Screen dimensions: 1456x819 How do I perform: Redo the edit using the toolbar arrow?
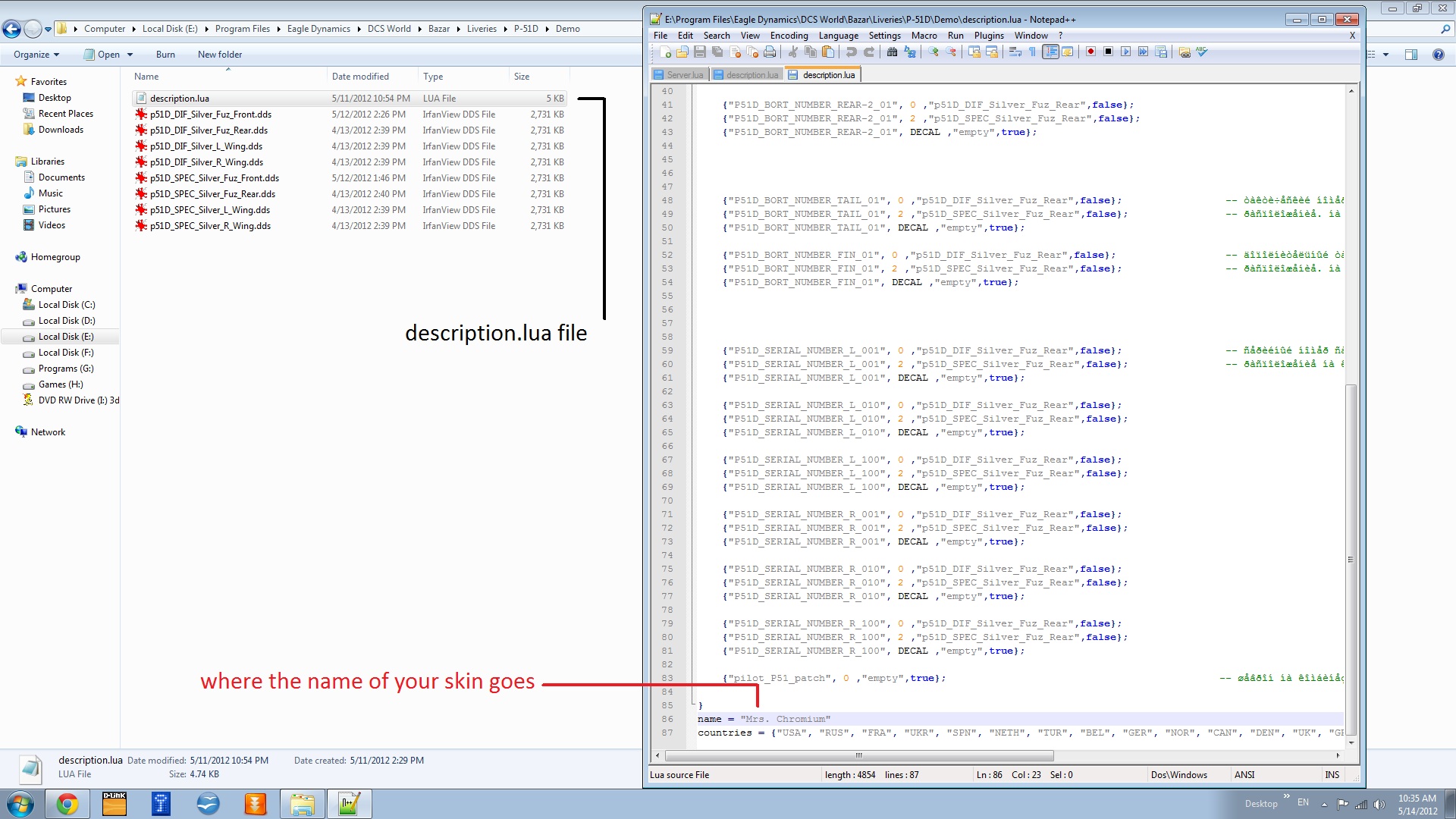coord(869,52)
